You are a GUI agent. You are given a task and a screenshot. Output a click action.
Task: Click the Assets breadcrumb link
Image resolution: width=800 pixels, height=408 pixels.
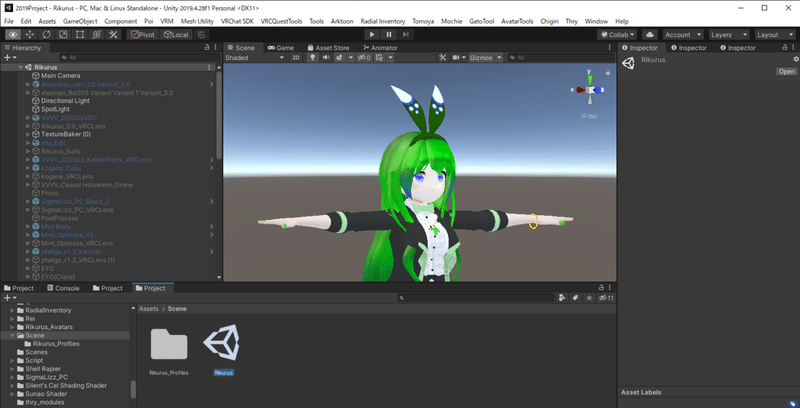click(148, 309)
